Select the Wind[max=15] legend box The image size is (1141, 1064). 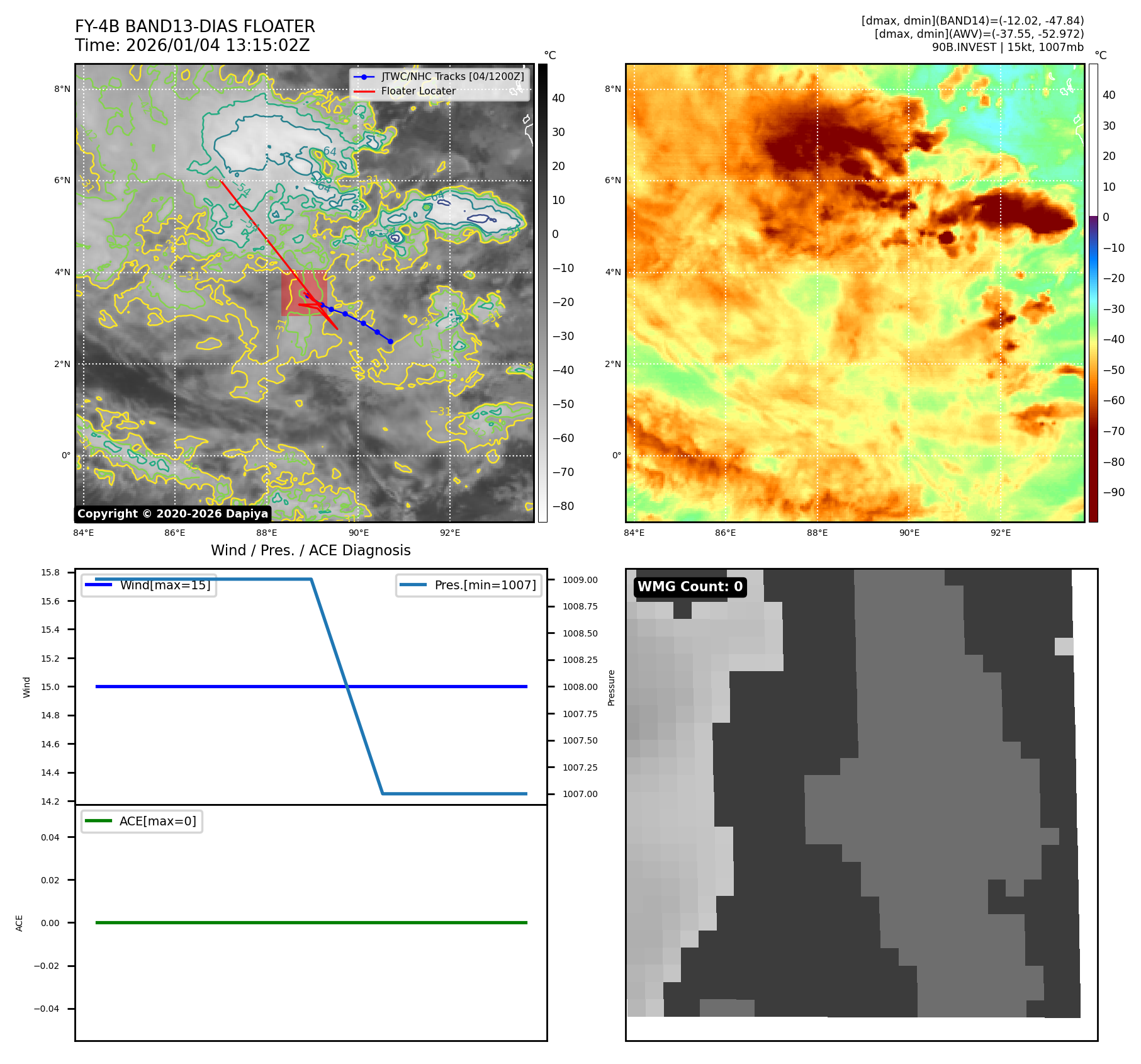[149, 585]
